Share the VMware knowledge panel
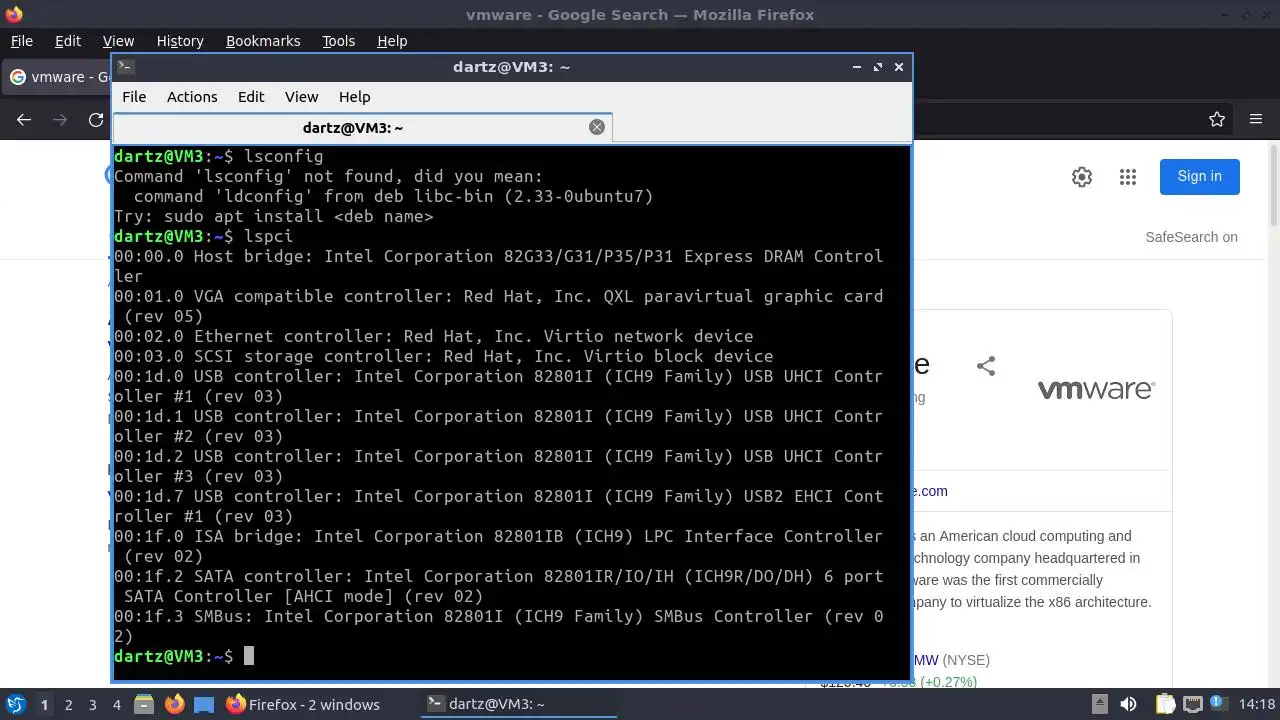Image resolution: width=1280 pixels, height=720 pixels. (x=986, y=366)
